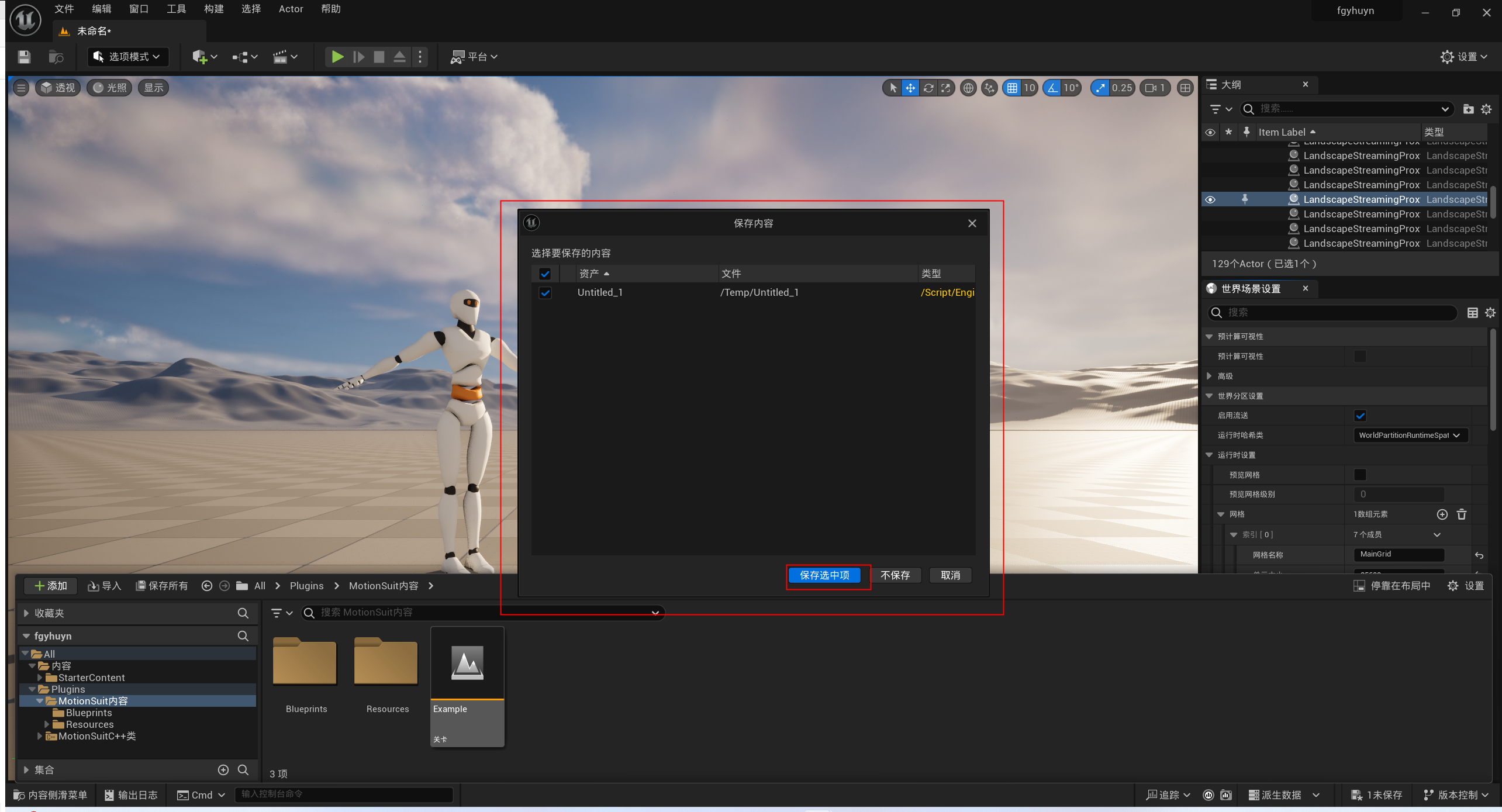Toggle rotation angle snapping icon
The image size is (1502, 812).
point(1053,88)
